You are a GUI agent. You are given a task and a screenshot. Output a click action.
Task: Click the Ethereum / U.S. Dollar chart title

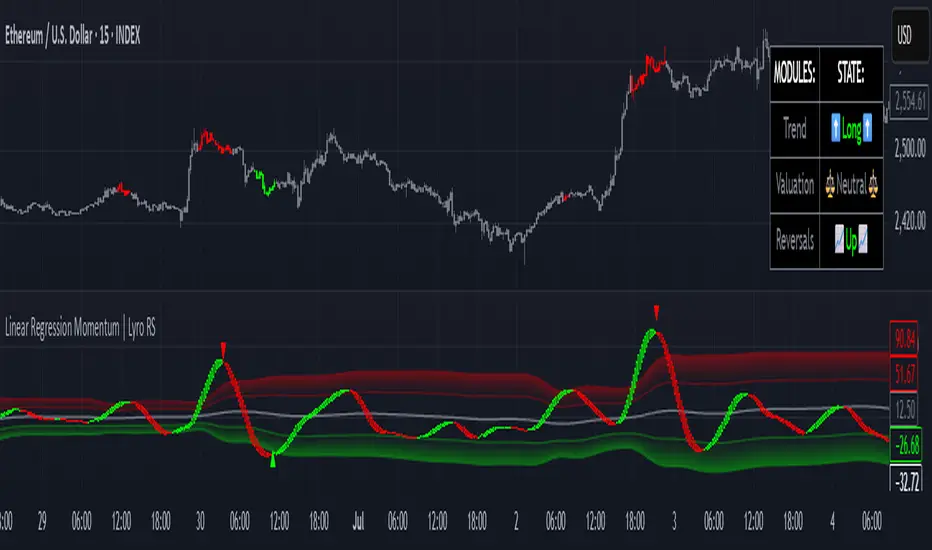click(x=73, y=36)
